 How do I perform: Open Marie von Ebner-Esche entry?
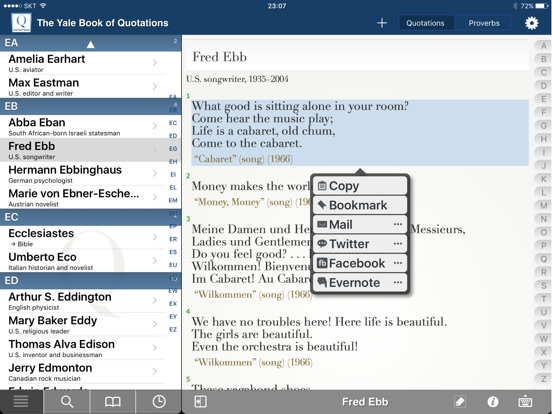[83, 197]
